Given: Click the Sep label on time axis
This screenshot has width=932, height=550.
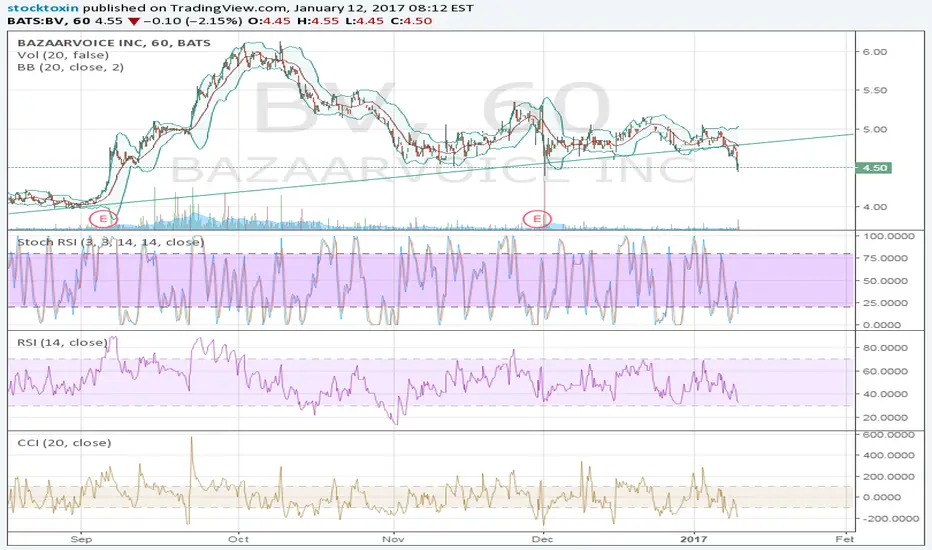Looking at the screenshot, I should coord(81,539).
